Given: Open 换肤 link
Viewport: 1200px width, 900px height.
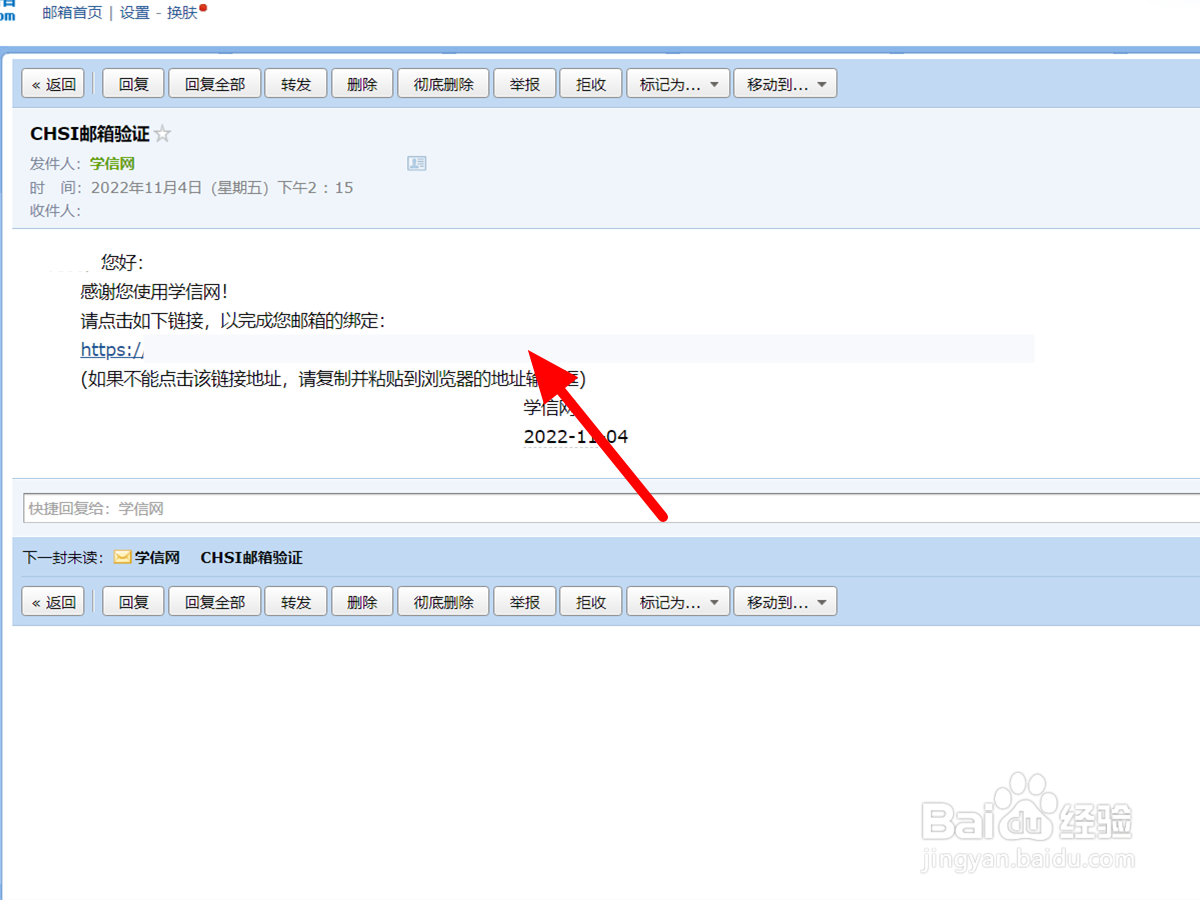Looking at the screenshot, I should pos(182,13).
